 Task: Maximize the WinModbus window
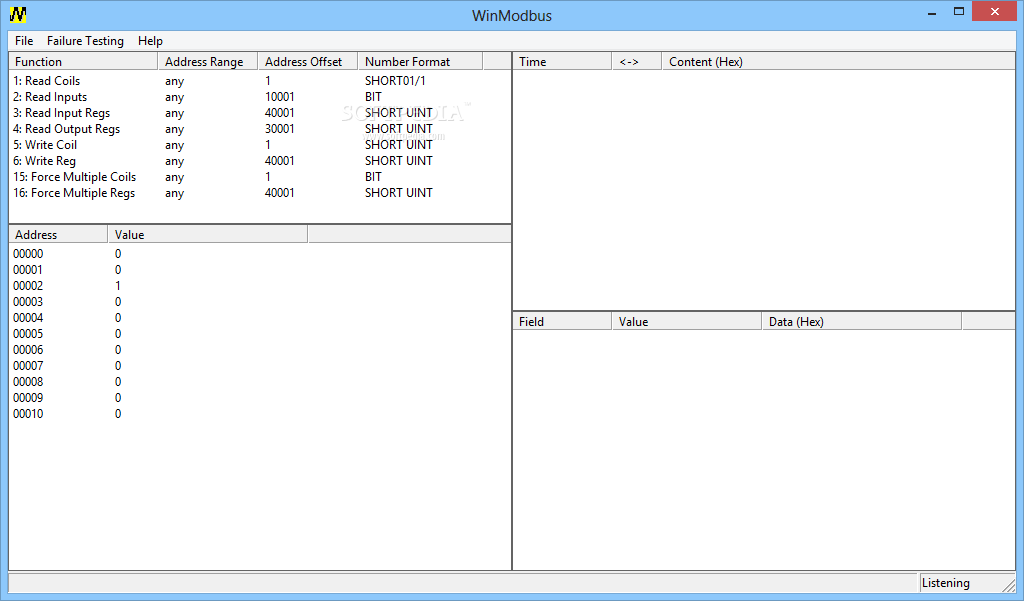tap(959, 12)
